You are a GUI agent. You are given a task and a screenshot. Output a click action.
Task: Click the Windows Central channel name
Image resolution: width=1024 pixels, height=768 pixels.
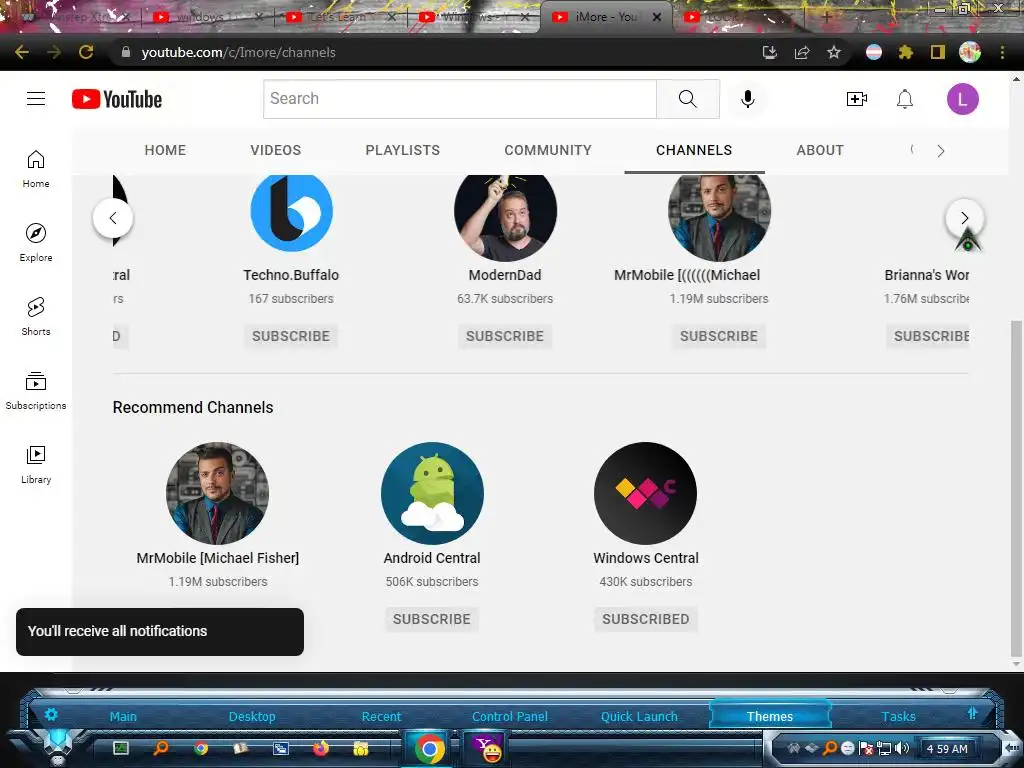click(x=646, y=558)
